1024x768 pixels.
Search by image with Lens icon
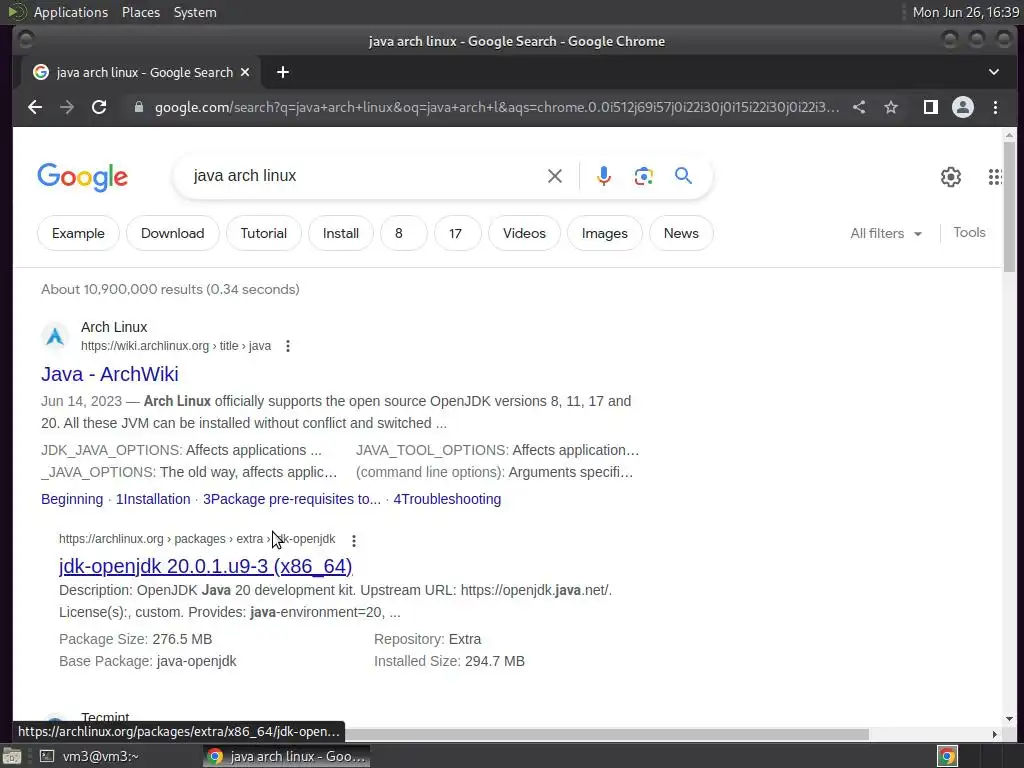point(643,176)
